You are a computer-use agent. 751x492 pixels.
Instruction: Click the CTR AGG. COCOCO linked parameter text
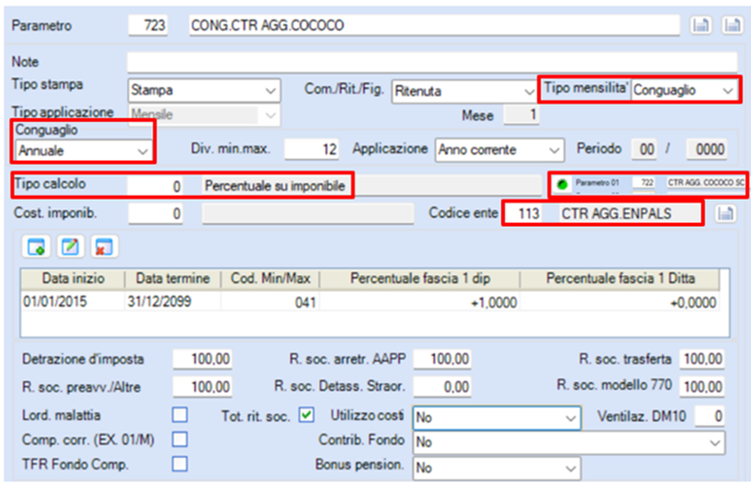(x=706, y=183)
